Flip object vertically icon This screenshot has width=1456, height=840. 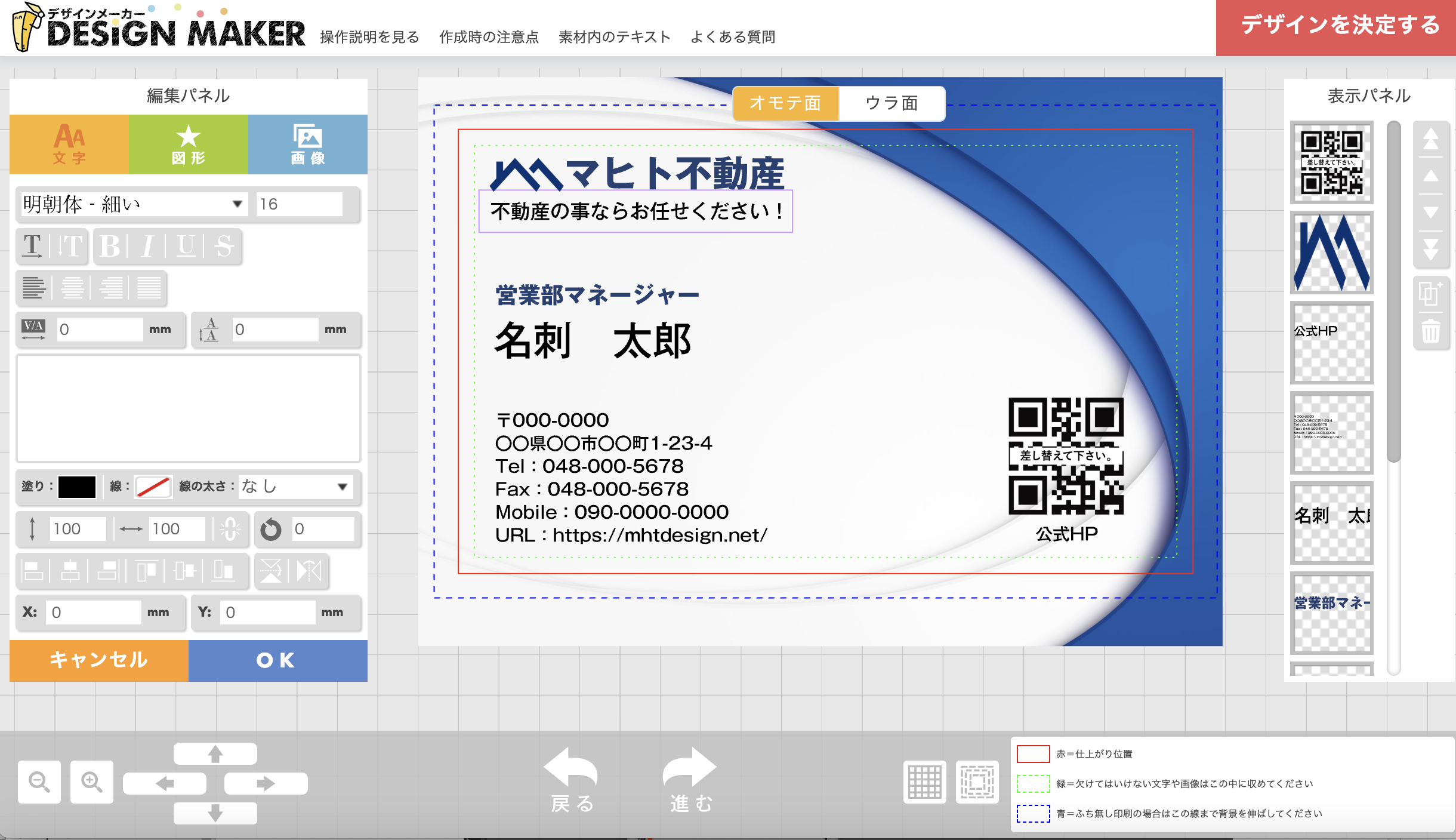pyautogui.click(x=271, y=571)
